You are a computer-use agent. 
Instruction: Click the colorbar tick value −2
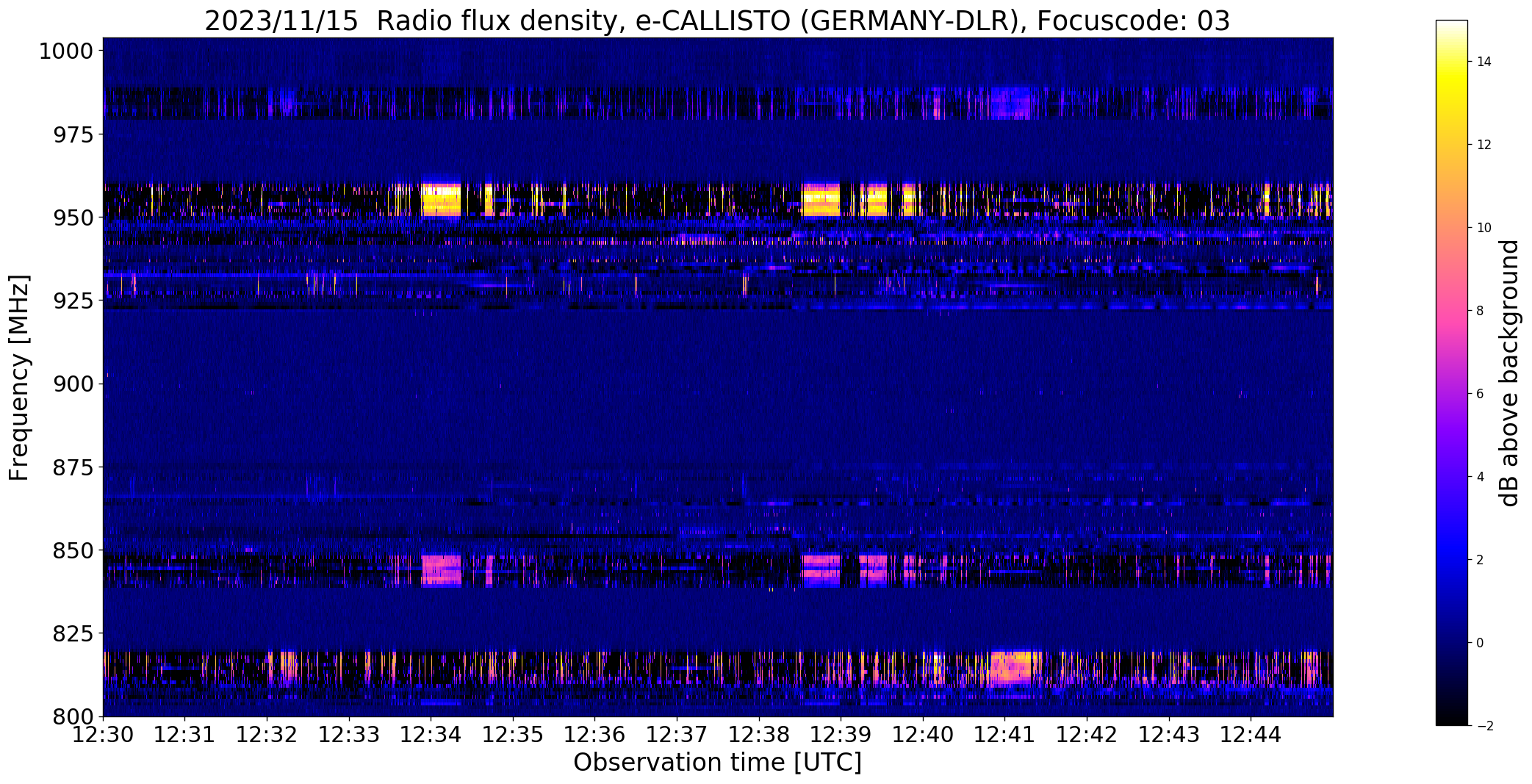pyautogui.click(x=1484, y=726)
